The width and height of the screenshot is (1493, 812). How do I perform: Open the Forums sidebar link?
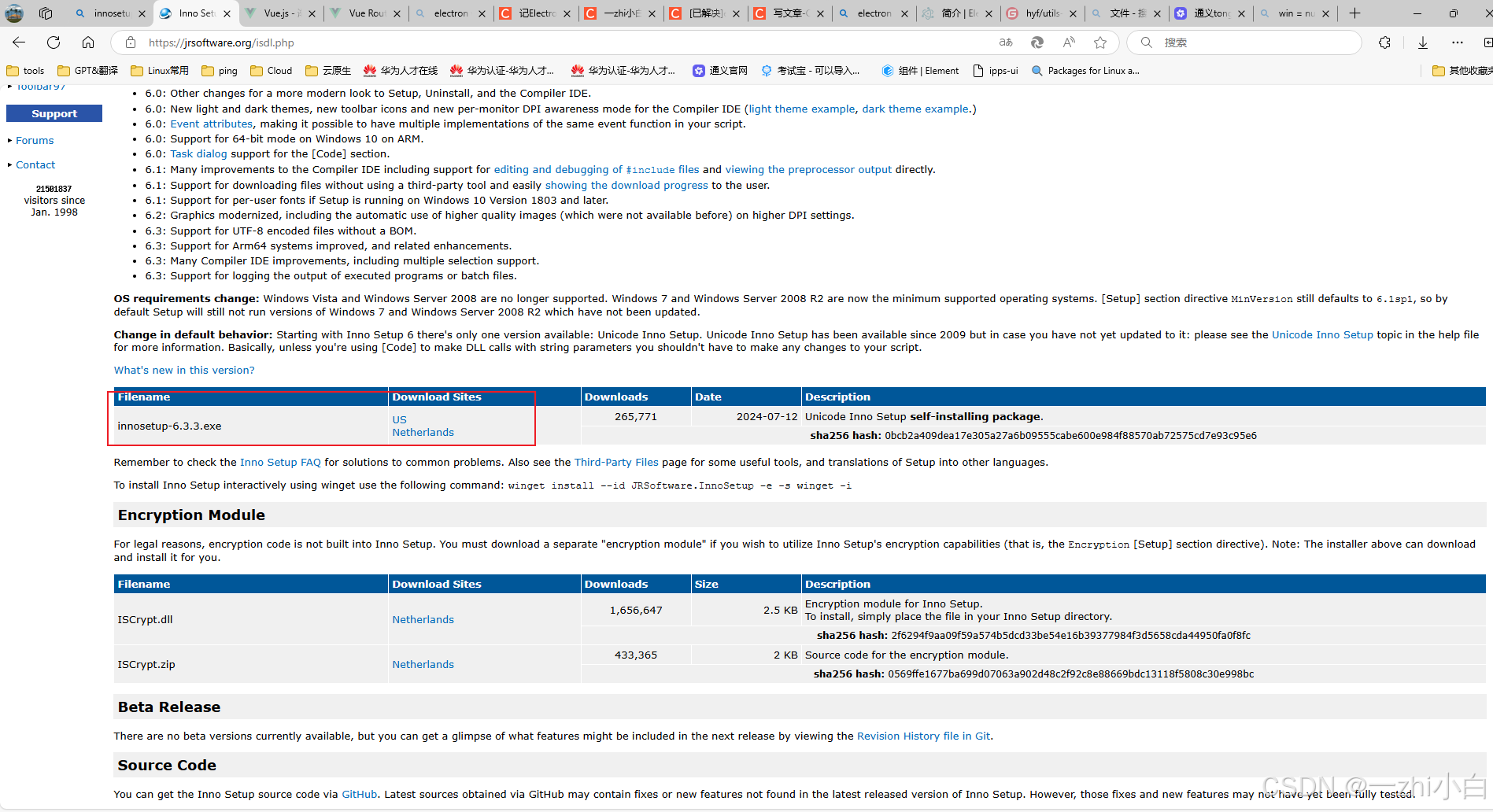click(x=35, y=141)
